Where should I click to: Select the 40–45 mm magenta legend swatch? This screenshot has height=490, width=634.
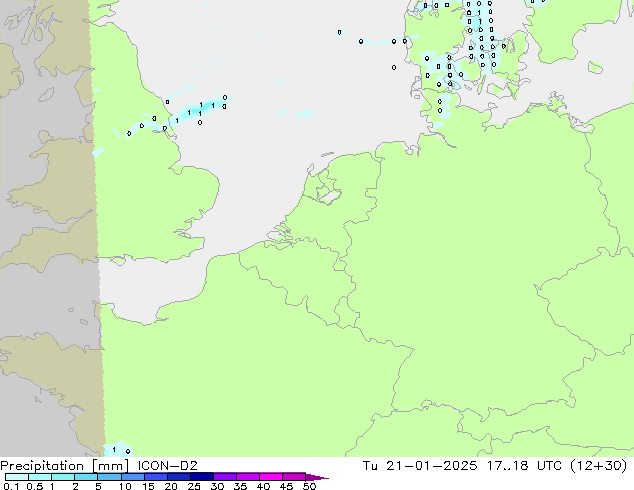271,477
